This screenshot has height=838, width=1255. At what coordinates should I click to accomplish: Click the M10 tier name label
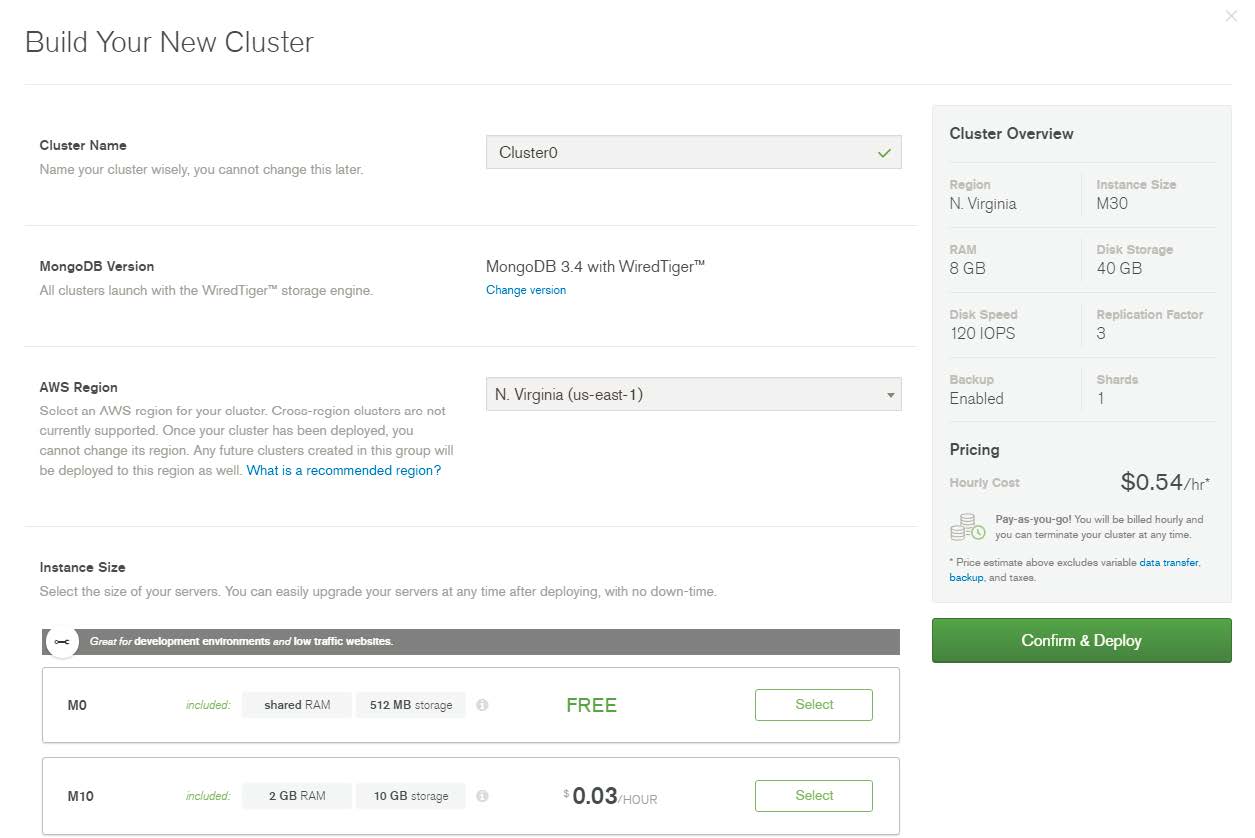(x=80, y=796)
